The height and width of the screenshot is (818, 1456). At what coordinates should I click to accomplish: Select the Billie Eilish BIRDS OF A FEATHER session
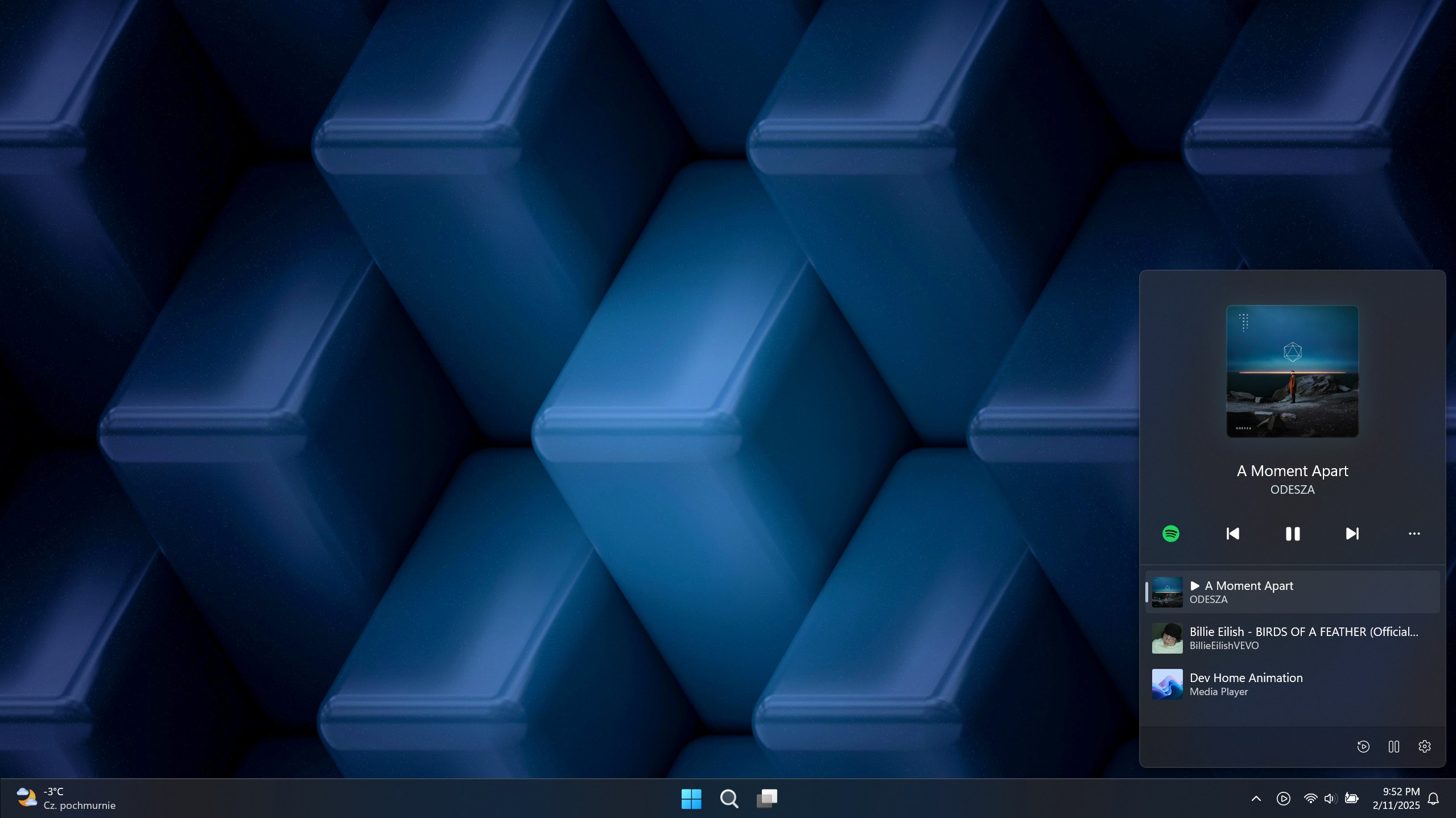pos(1292,638)
